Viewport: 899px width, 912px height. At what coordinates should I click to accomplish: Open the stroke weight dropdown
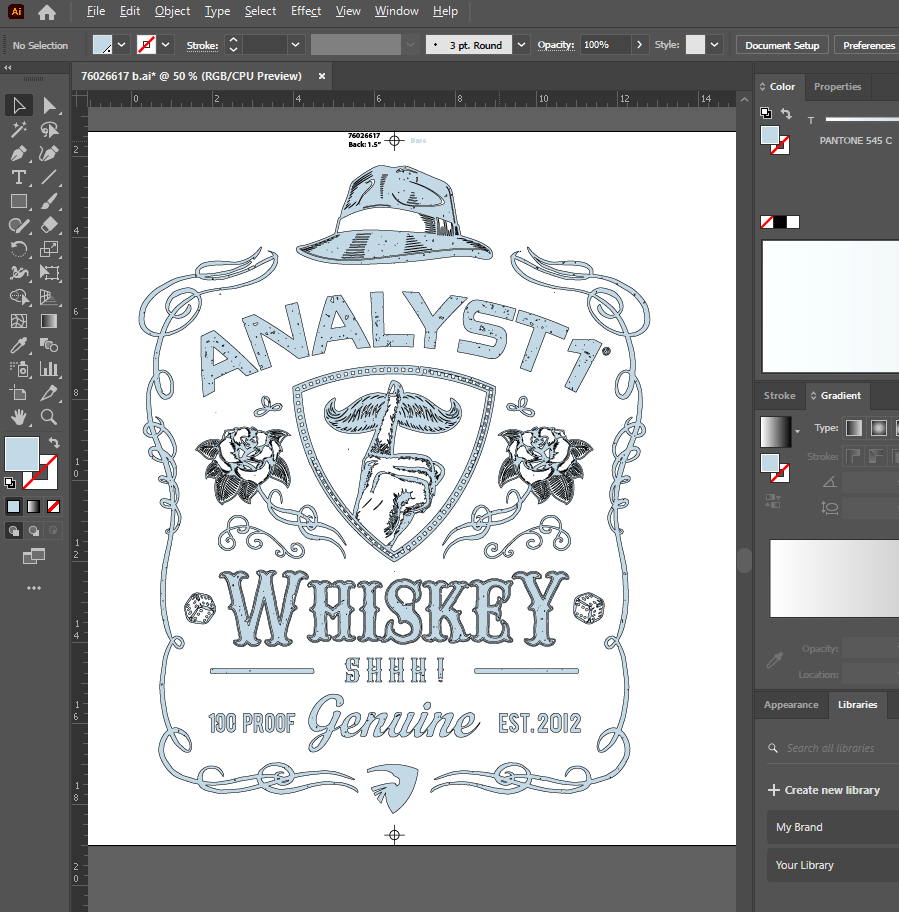pos(295,45)
